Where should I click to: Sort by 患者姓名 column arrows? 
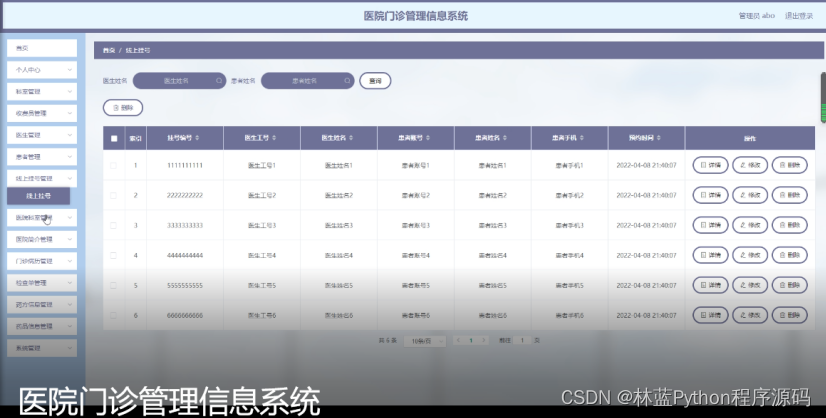pos(505,138)
